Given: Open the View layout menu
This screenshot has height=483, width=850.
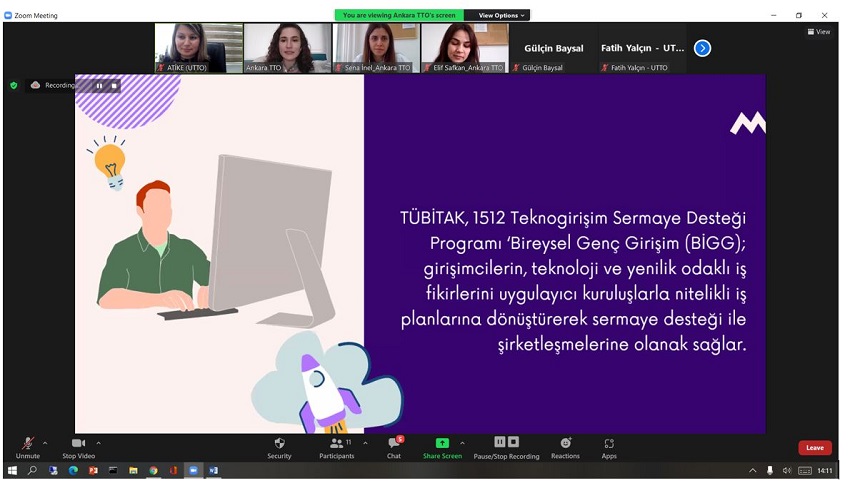Looking at the screenshot, I should (x=819, y=32).
